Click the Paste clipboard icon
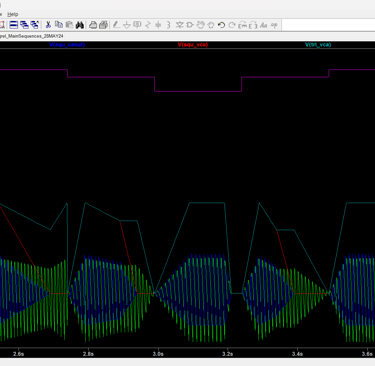 [x=69, y=25]
